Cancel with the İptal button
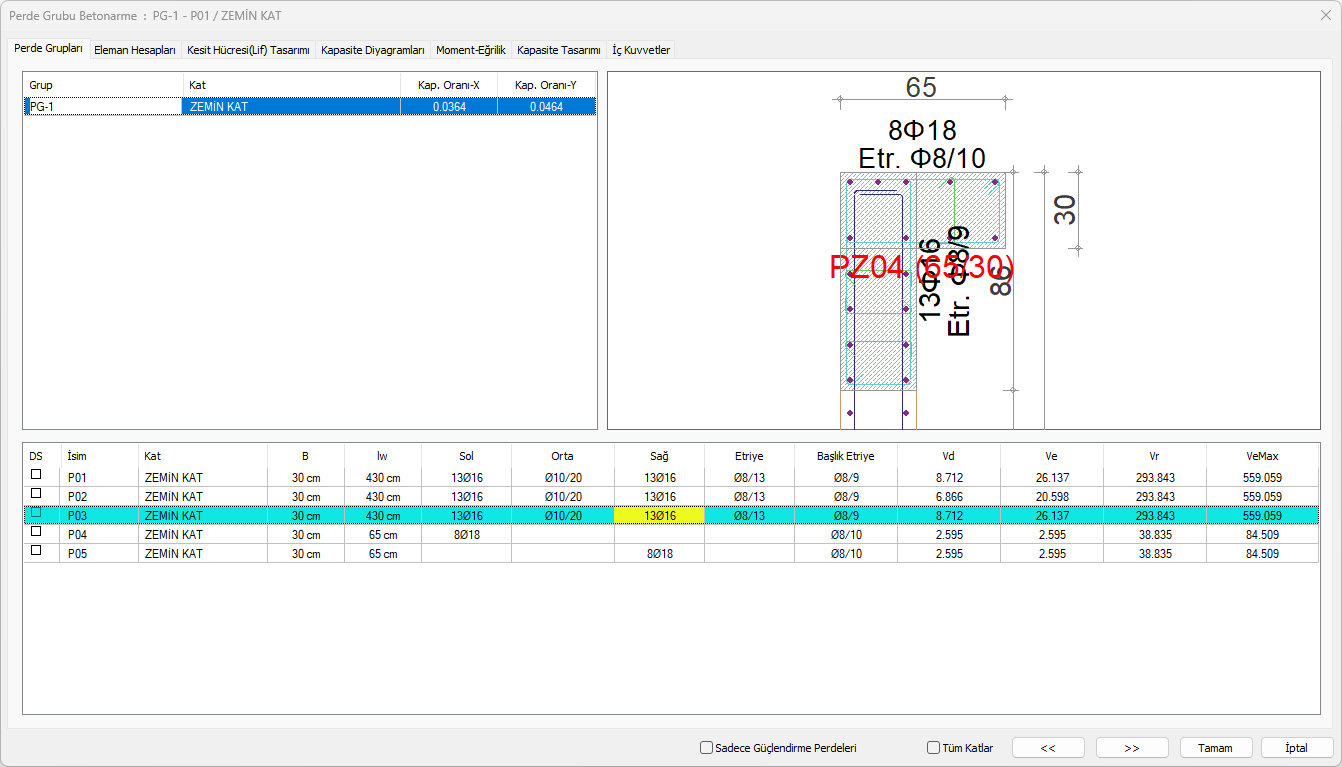Screen dimensions: 1342x767 click(1297, 748)
